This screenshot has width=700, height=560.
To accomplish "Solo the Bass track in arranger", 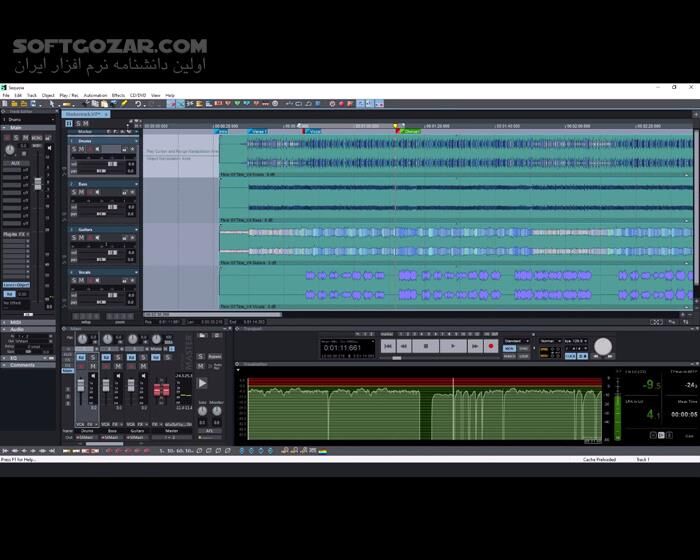I will click(74, 192).
